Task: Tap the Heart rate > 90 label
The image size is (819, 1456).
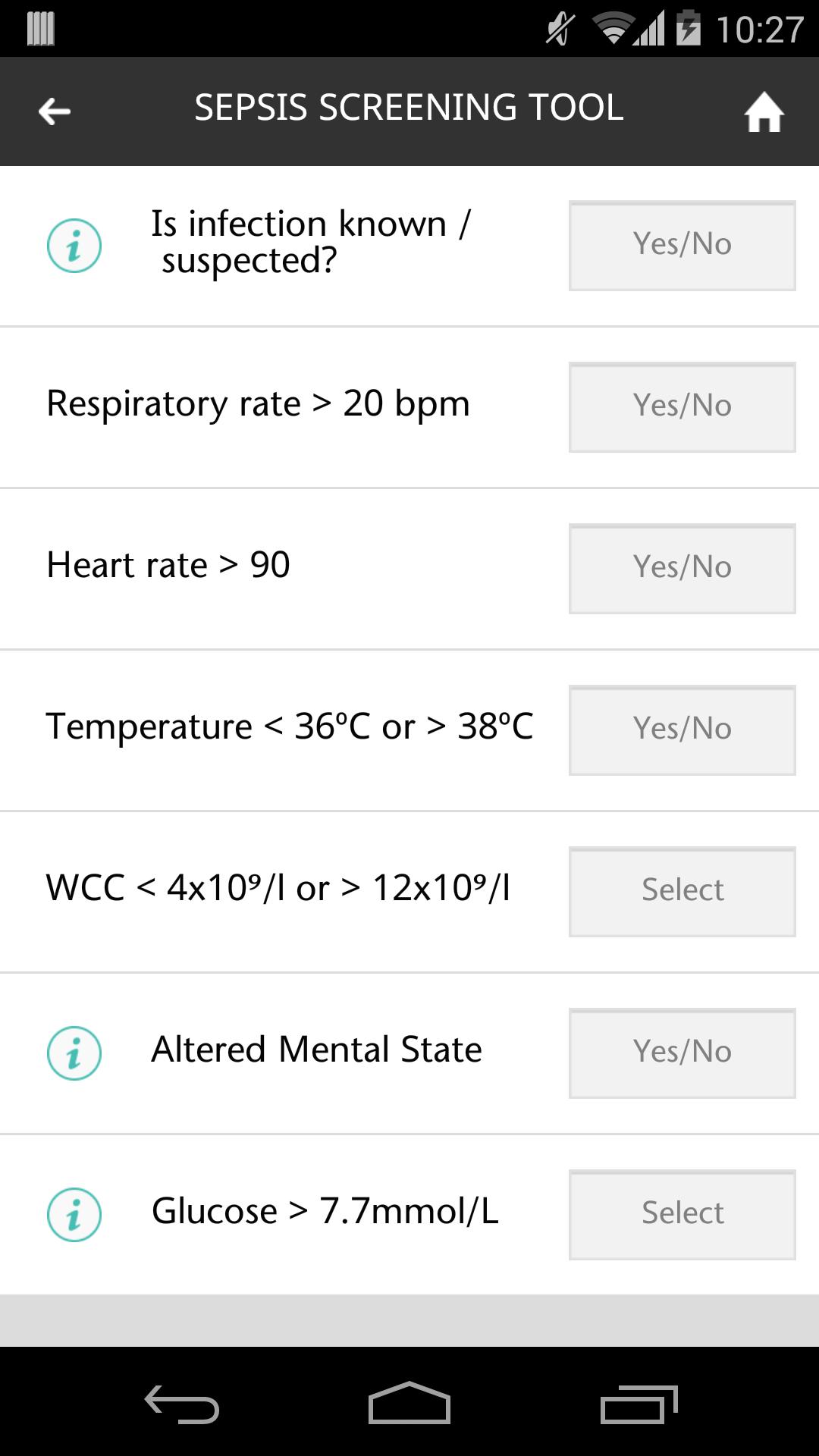Action: [x=168, y=566]
